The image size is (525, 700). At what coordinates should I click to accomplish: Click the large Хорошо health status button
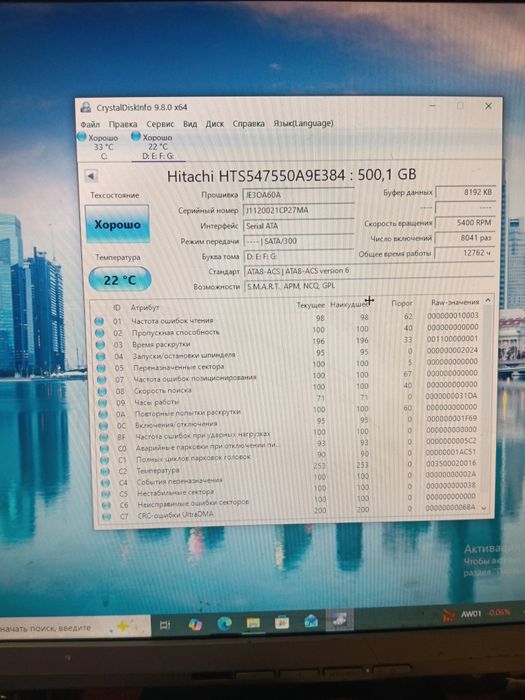(x=117, y=224)
